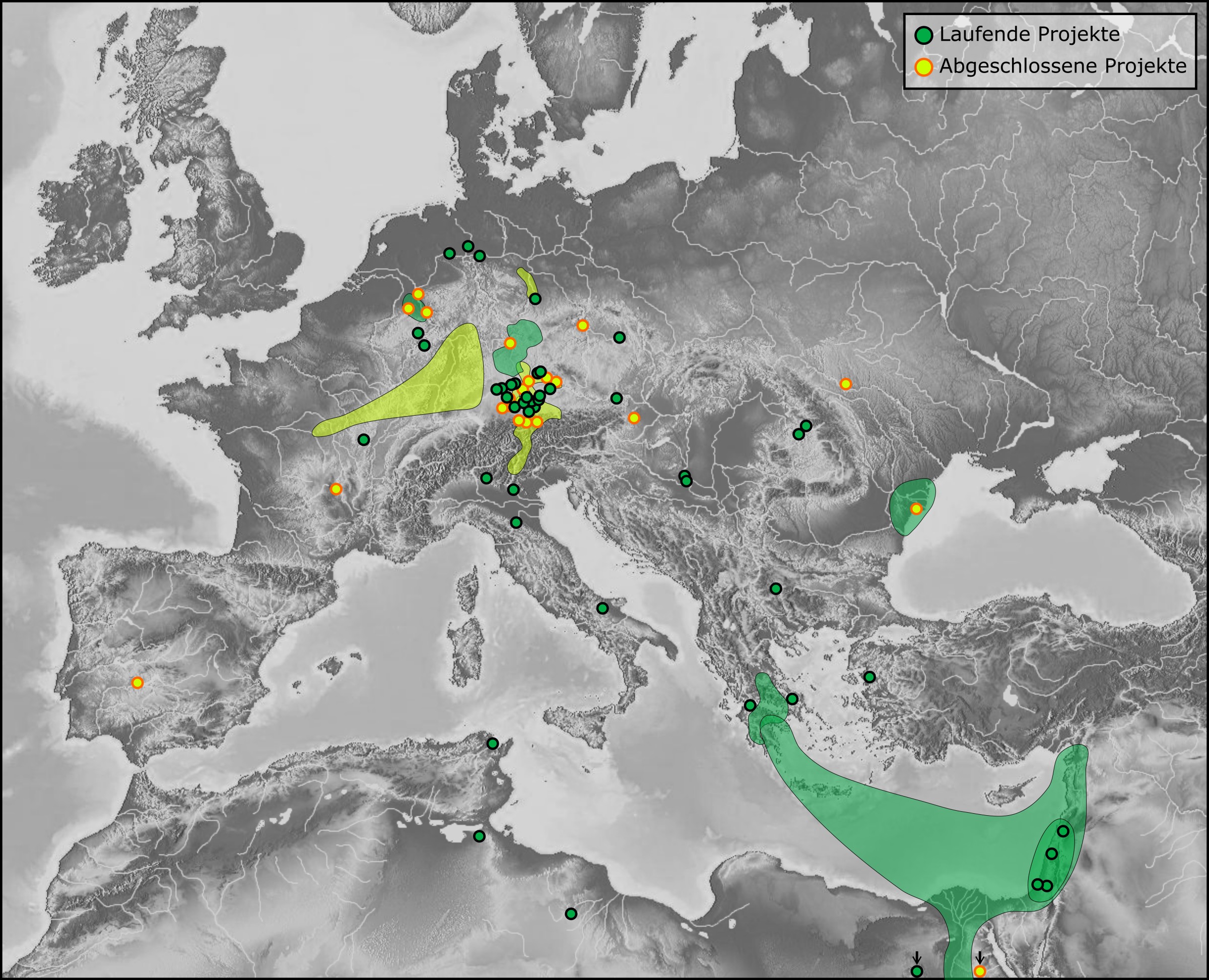Screen dimensions: 1209x980
Task: Pick the green marker on the narrow yellow strip in eastern Germany
Action: pyautogui.click(x=535, y=299)
